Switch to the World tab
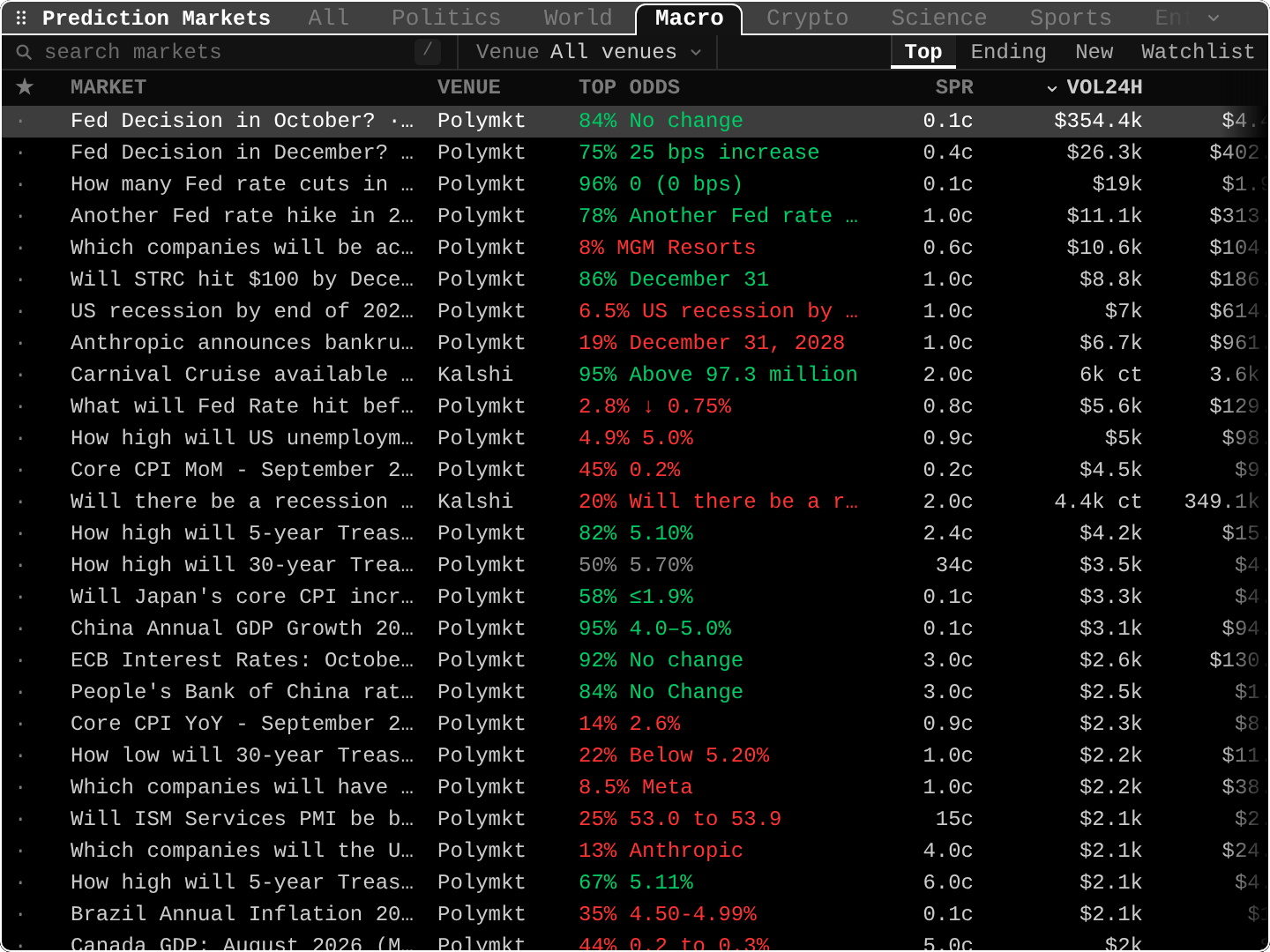Image resolution: width=1270 pixels, height=952 pixels. click(578, 18)
